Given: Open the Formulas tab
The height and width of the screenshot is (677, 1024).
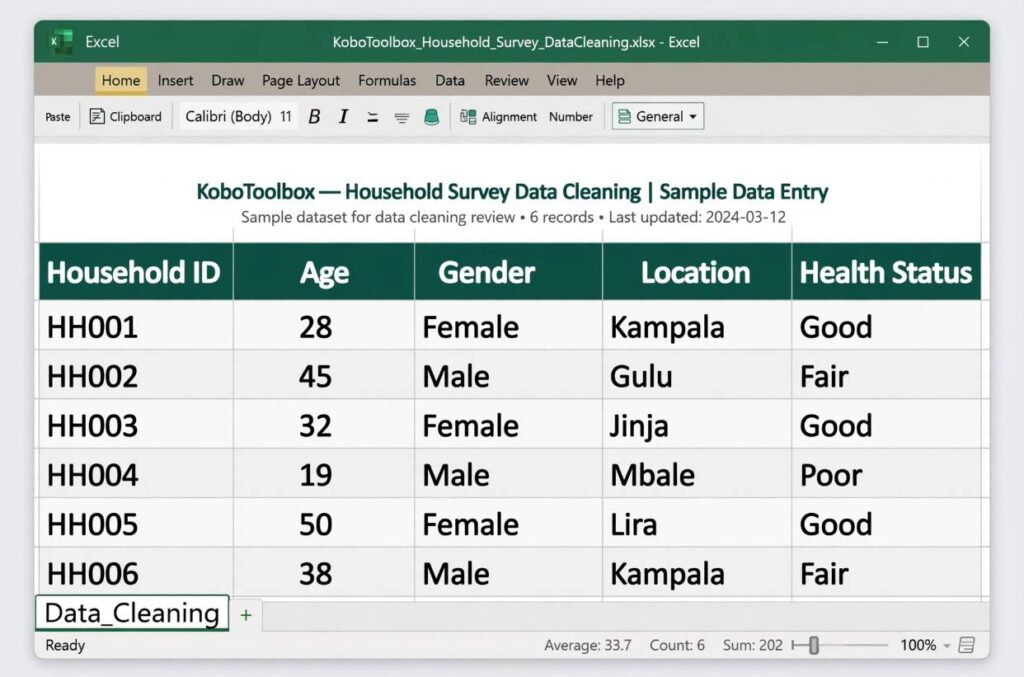Looking at the screenshot, I should click(x=387, y=80).
